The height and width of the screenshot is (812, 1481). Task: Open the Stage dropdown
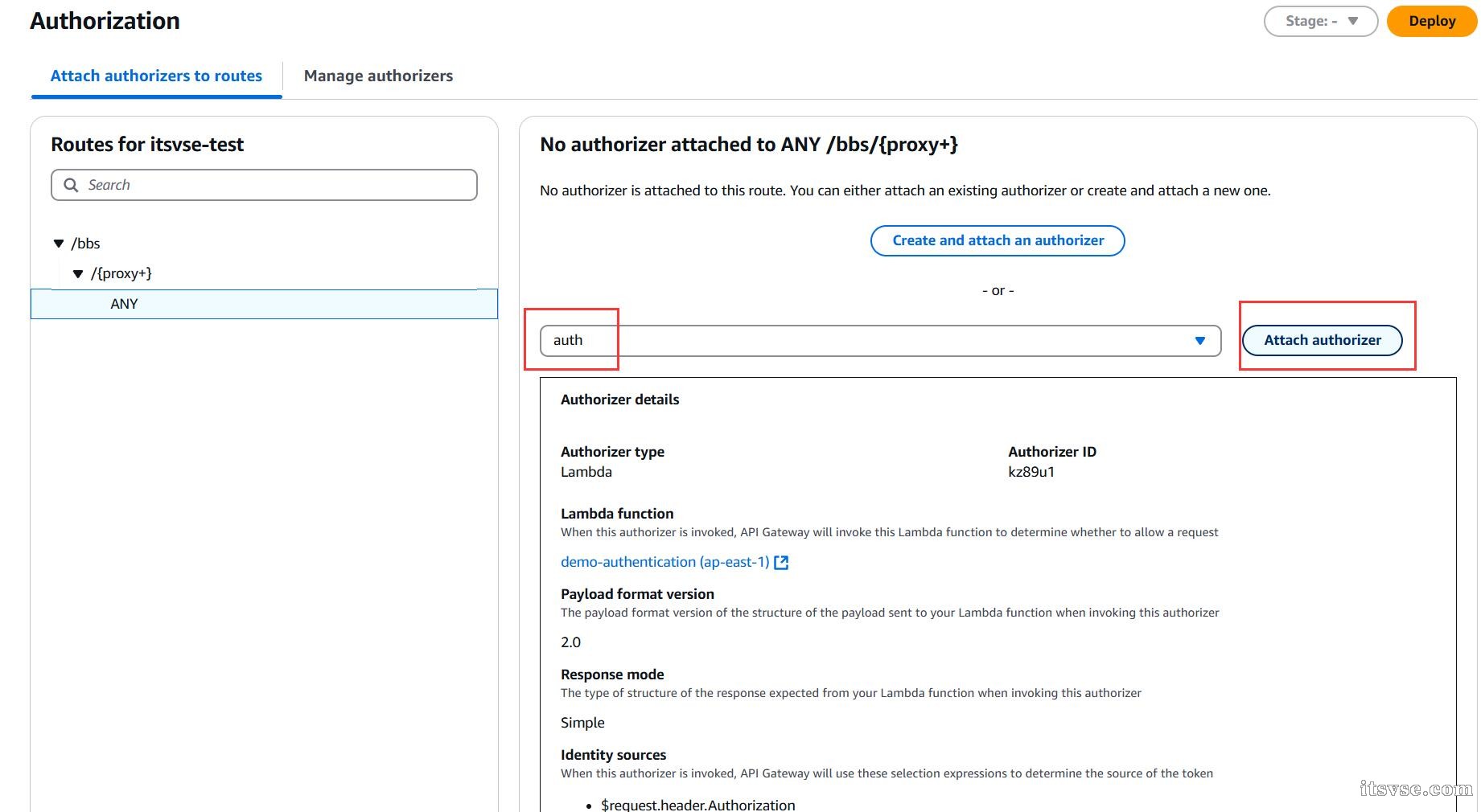tap(1321, 22)
